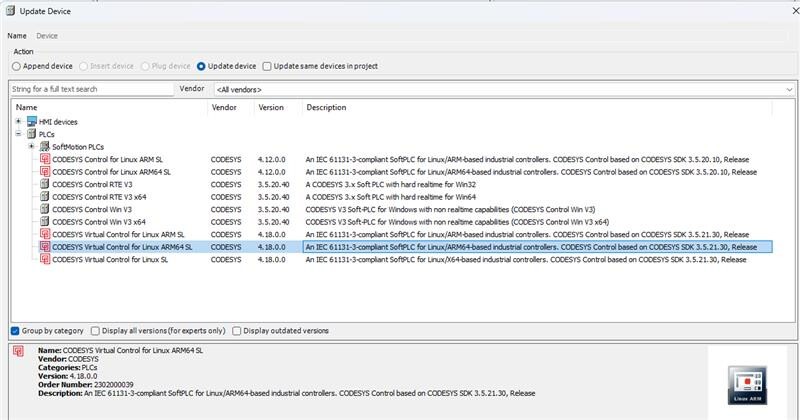Select the Append device radio button

coord(16,66)
